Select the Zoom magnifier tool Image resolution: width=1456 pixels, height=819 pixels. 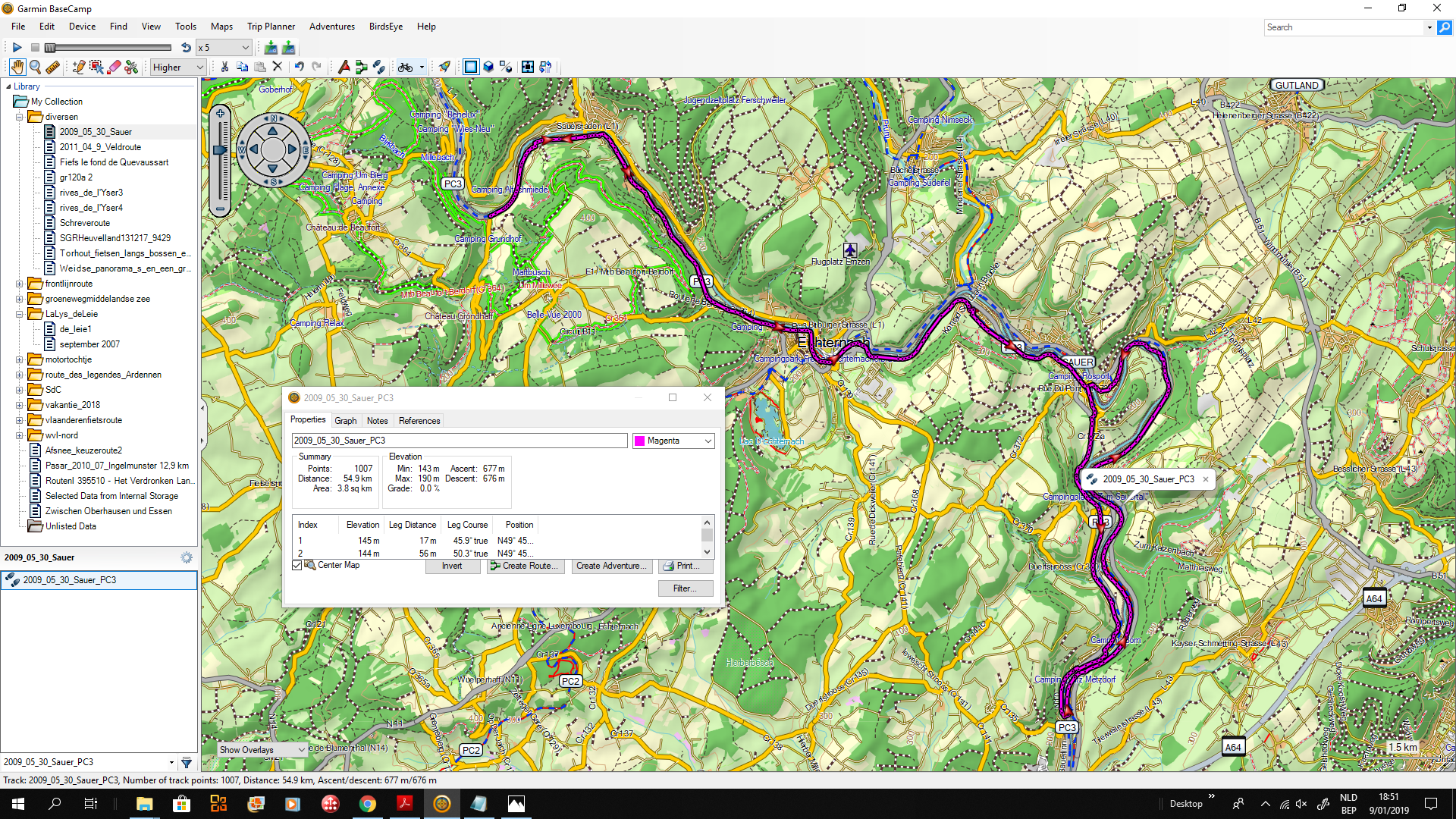35,67
